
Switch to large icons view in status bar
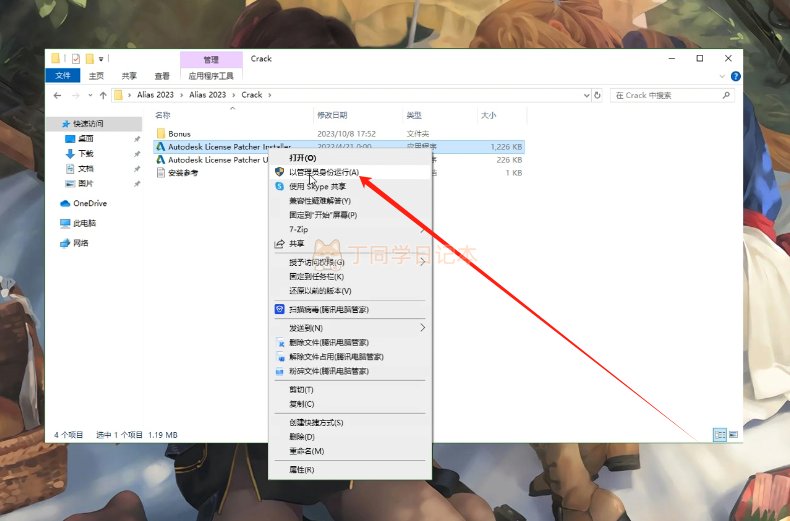(734, 435)
